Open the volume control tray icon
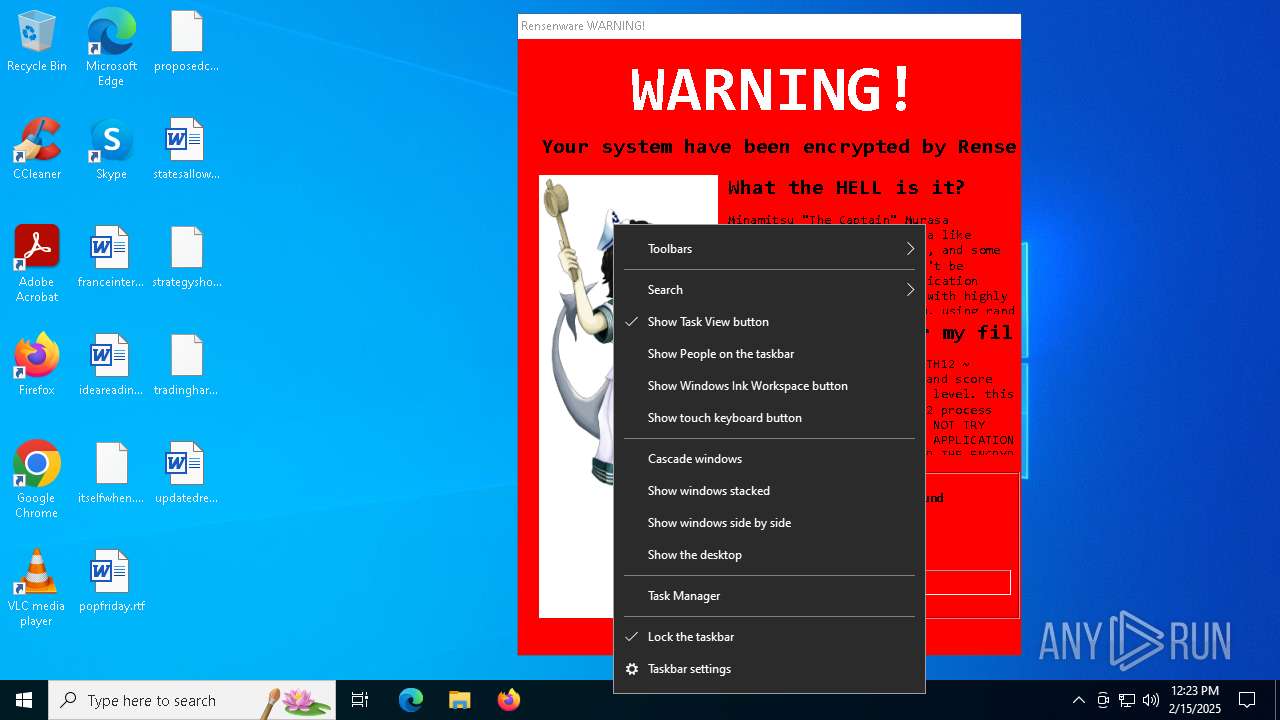The height and width of the screenshot is (720, 1280). pos(1151,700)
